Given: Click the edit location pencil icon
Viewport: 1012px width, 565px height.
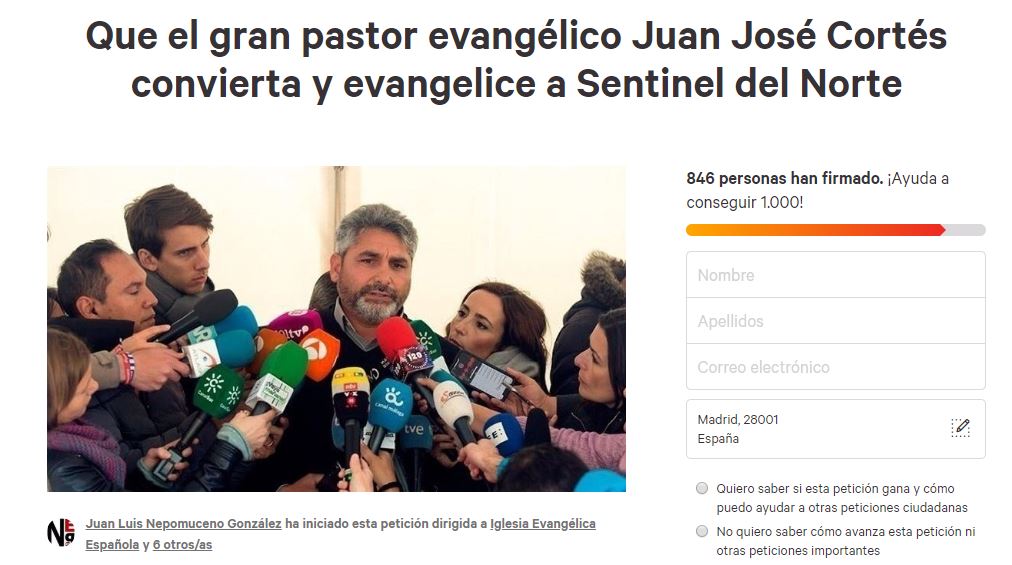Looking at the screenshot, I should pyautogui.click(x=960, y=427).
